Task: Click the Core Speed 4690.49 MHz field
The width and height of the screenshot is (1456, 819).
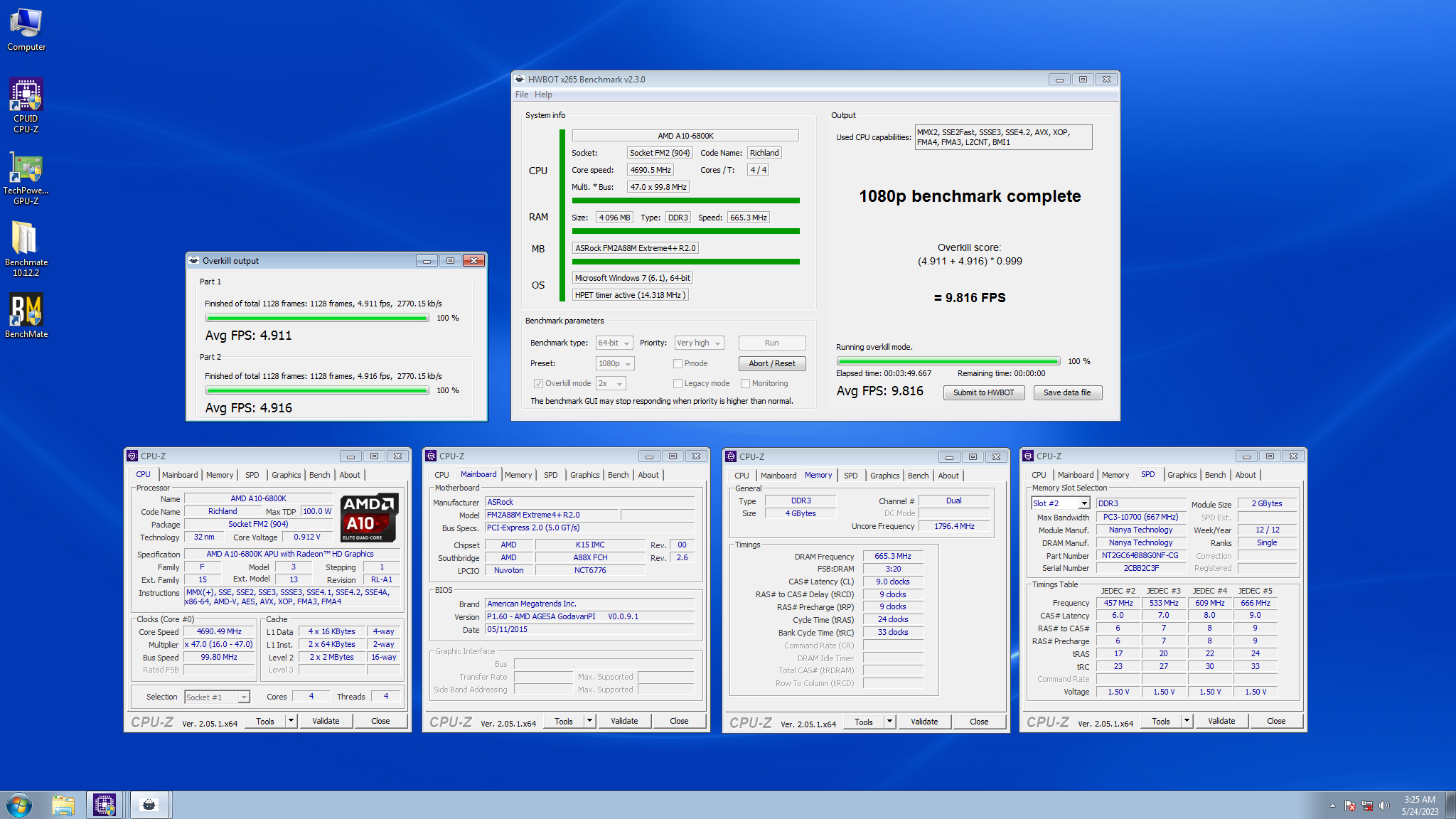Action: point(219,631)
